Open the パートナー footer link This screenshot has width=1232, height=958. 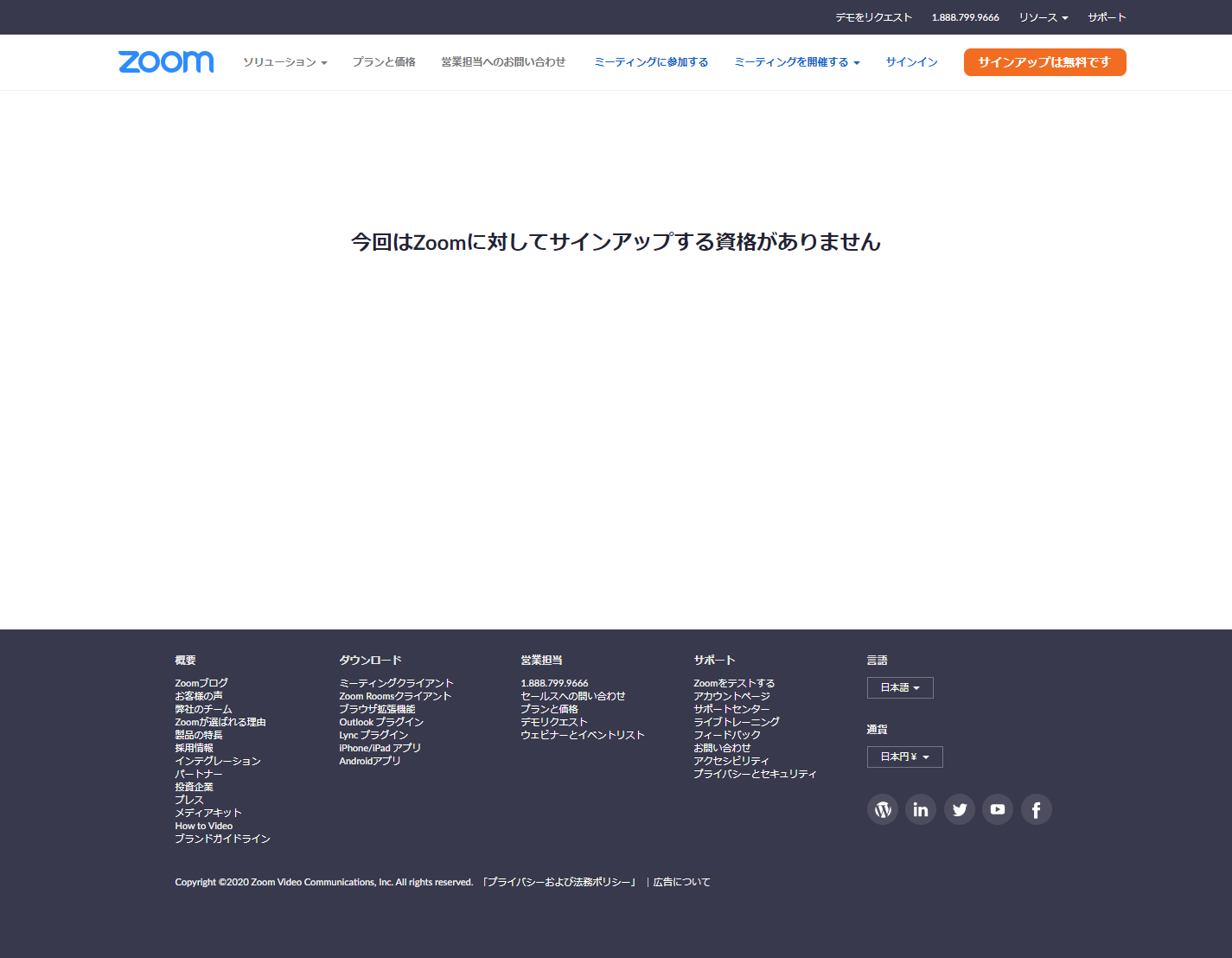pyautogui.click(x=199, y=774)
